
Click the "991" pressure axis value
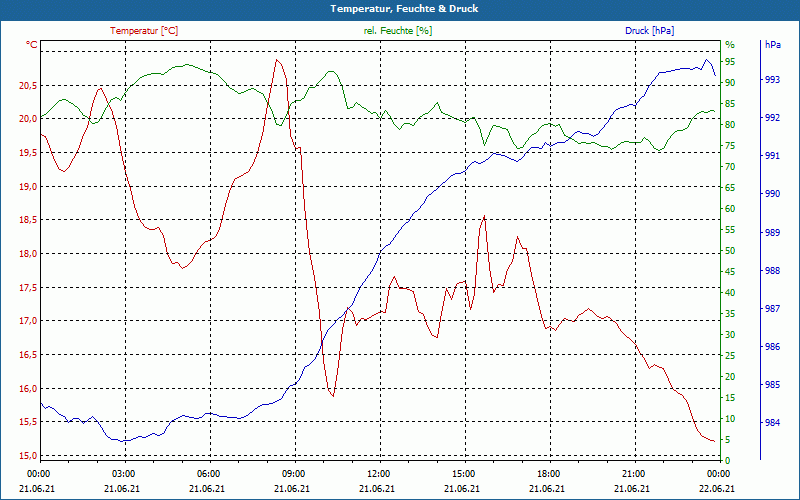coord(772,156)
